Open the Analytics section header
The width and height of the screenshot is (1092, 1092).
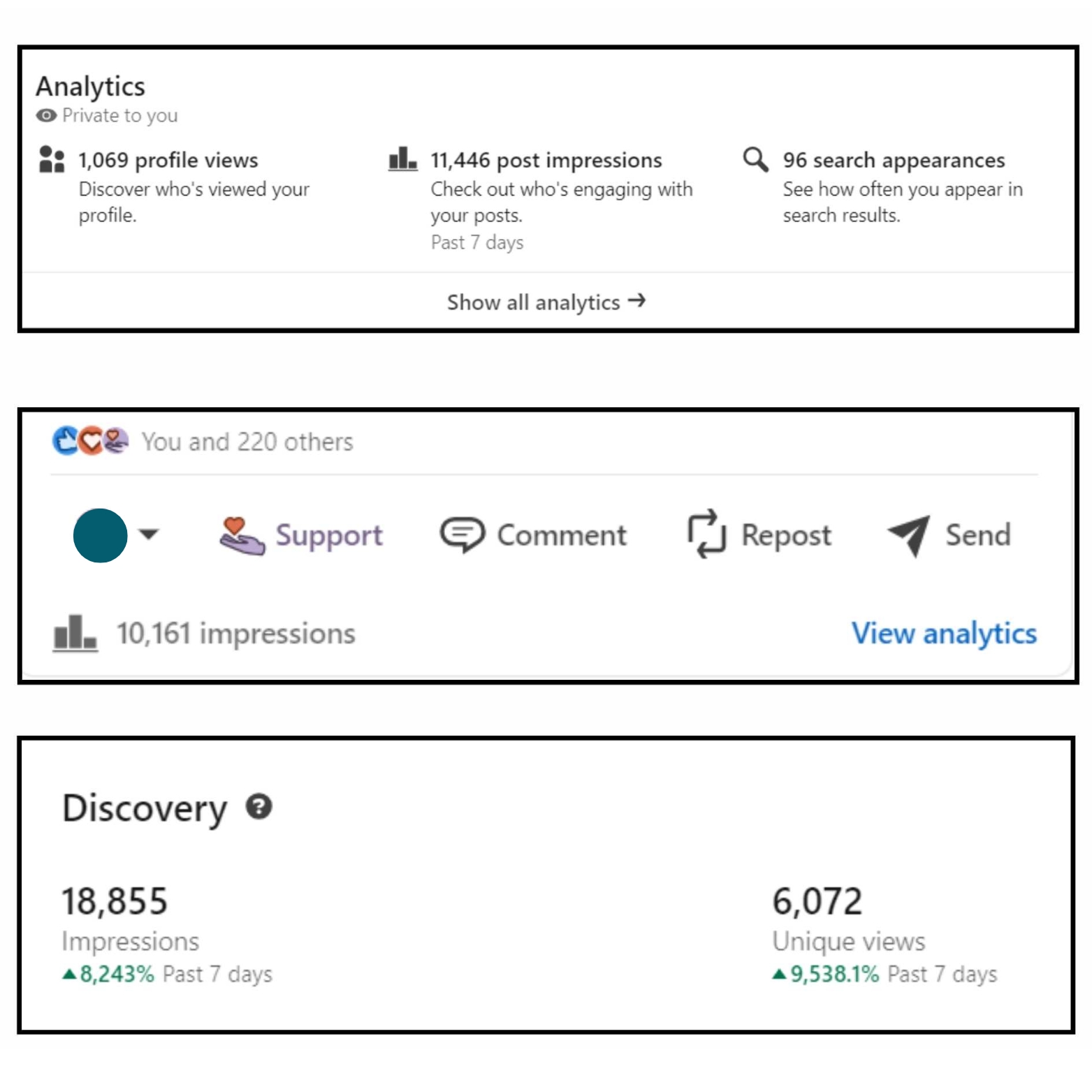[91, 86]
